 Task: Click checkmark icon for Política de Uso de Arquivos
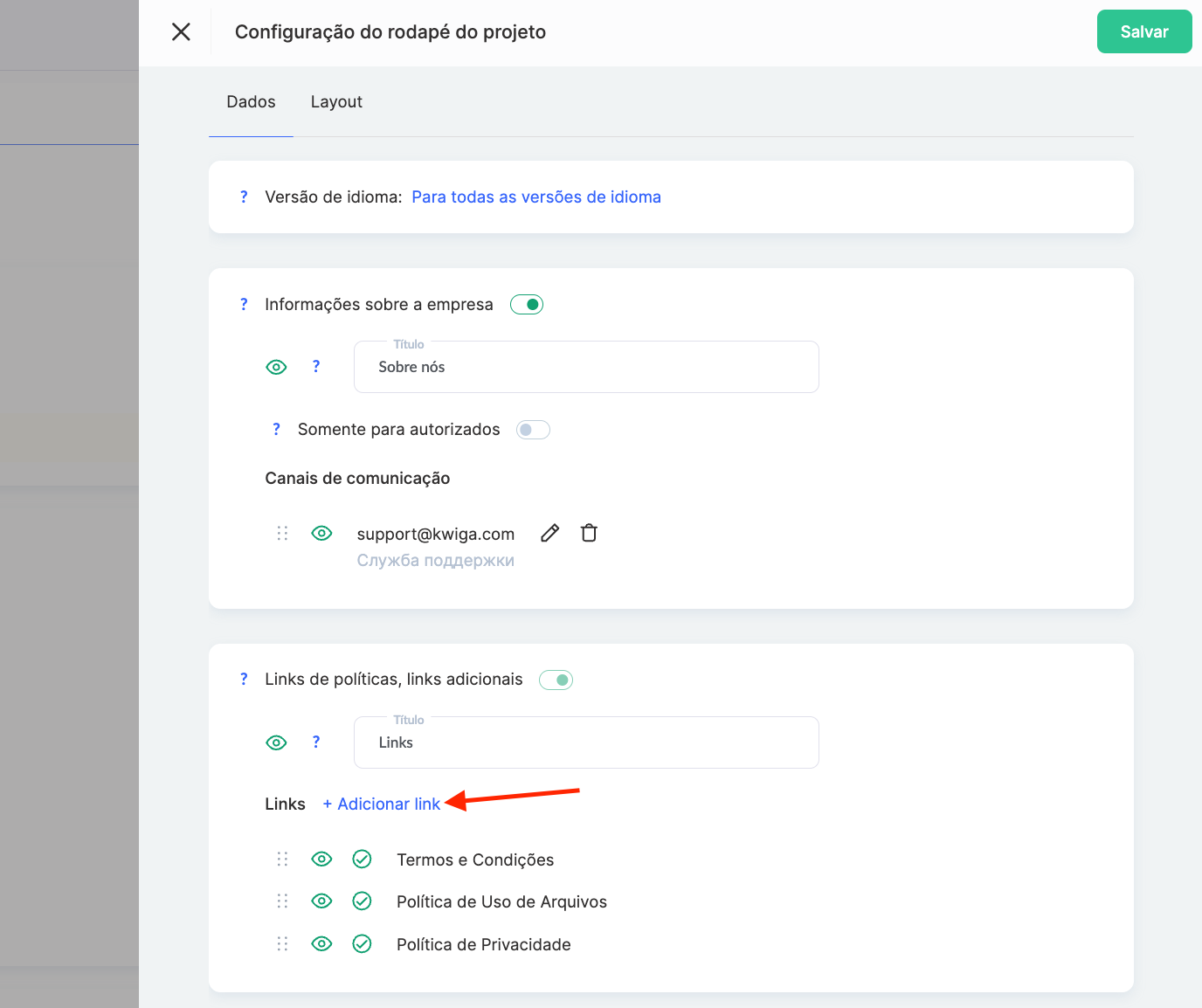362,901
